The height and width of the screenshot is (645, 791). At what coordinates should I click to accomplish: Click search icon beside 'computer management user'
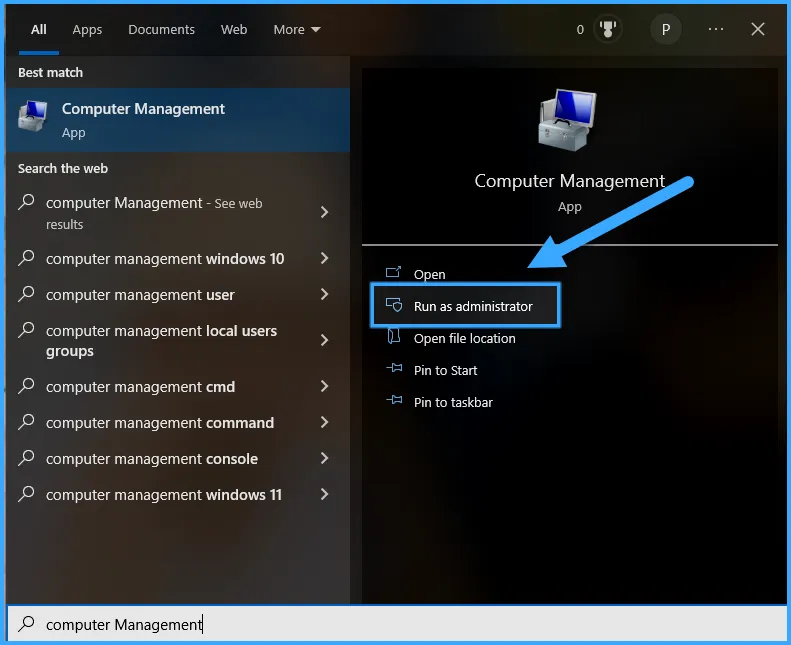pos(26,294)
